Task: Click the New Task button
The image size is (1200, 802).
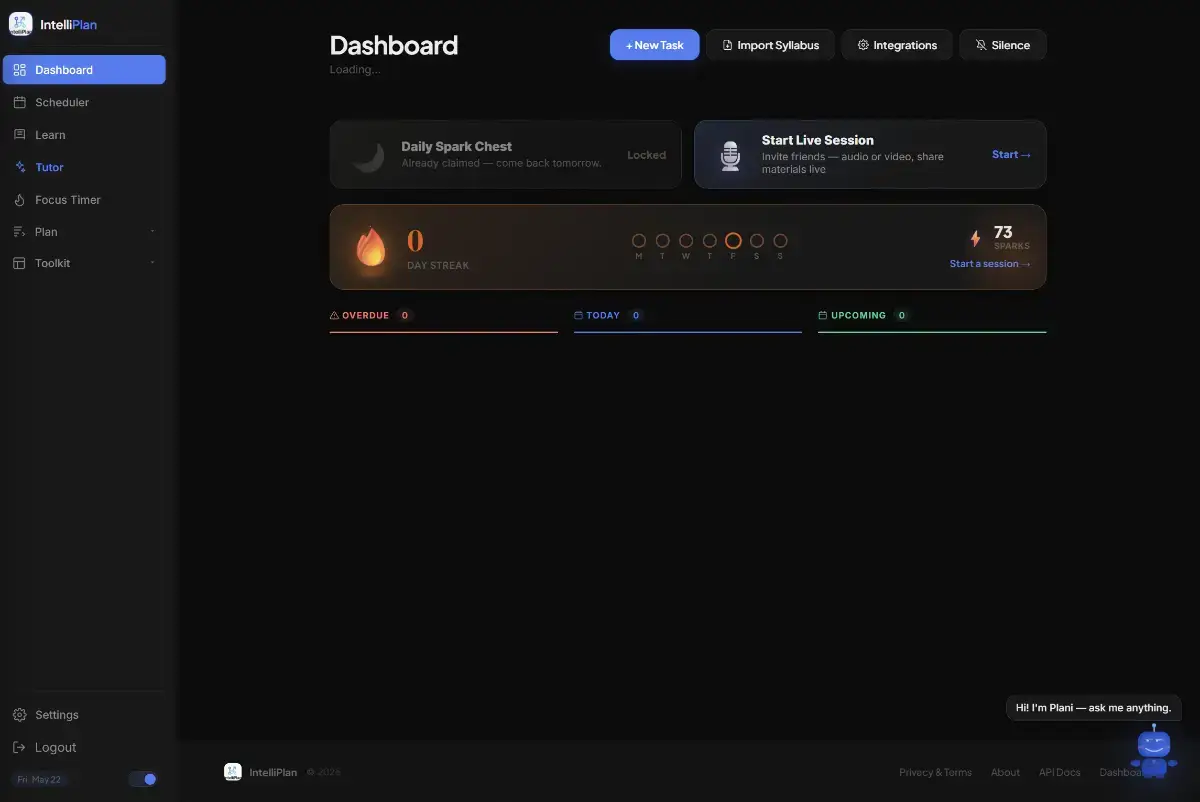Action: (x=655, y=45)
